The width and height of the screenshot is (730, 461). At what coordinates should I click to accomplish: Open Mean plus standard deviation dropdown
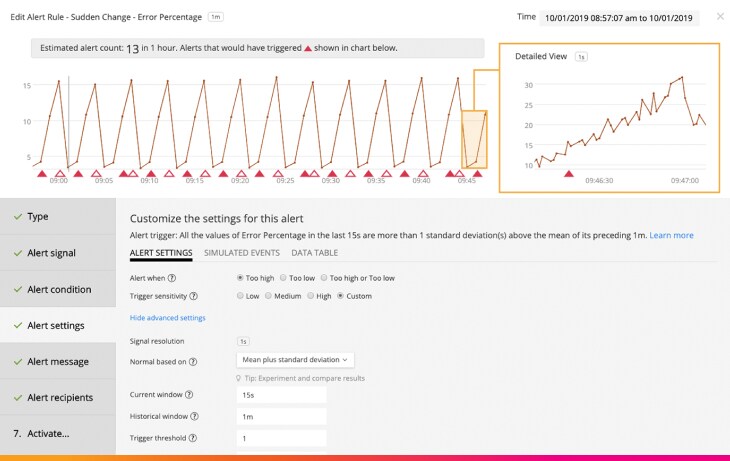(295, 360)
